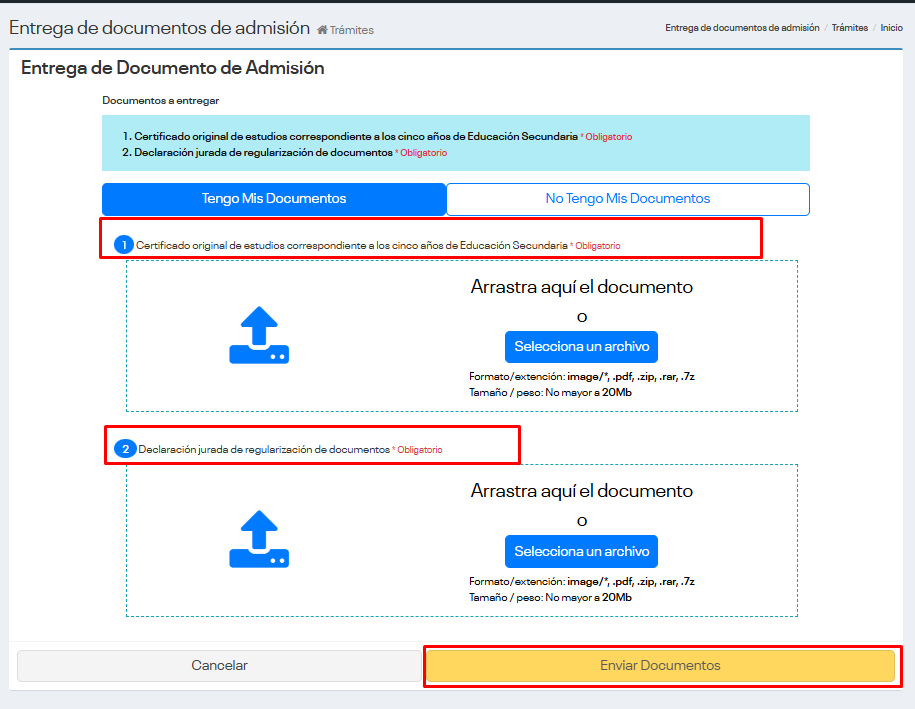Click the upload tray icon for the Certificado document
Image resolution: width=915 pixels, height=709 pixels.
(259, 336)
